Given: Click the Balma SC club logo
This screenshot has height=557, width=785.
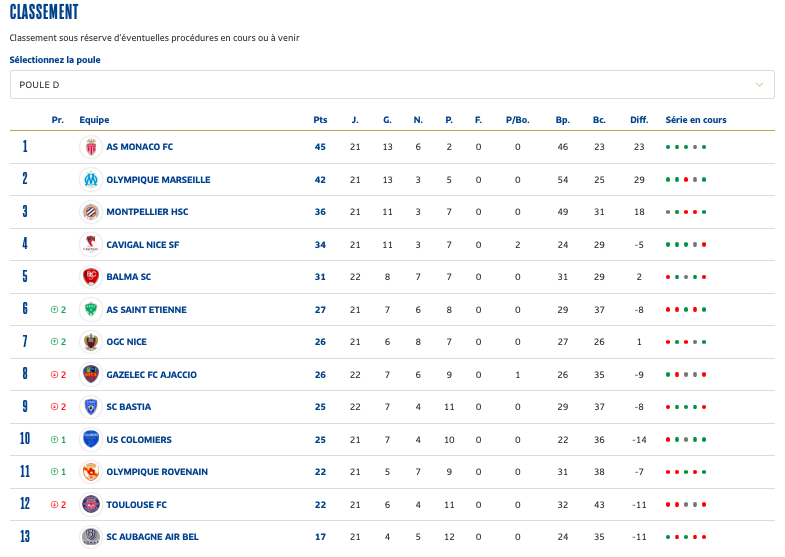Looking at the screenshot, I should (91, 277).
